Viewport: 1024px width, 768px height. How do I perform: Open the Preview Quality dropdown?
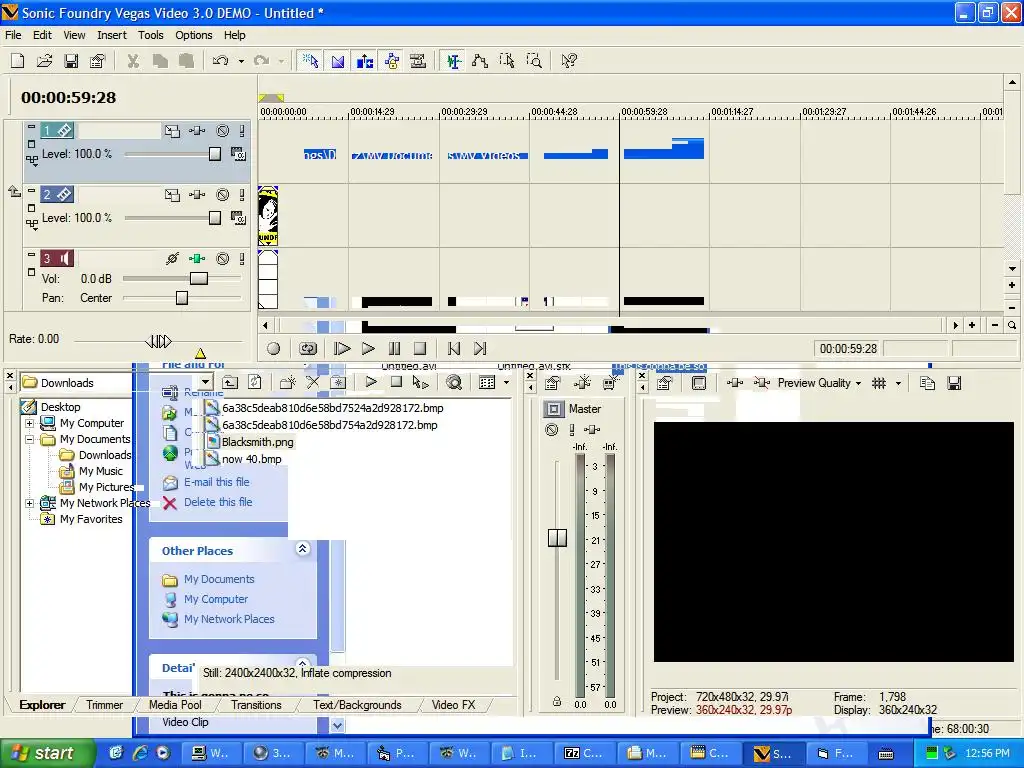pyautogui.click(x=819, y=383)
